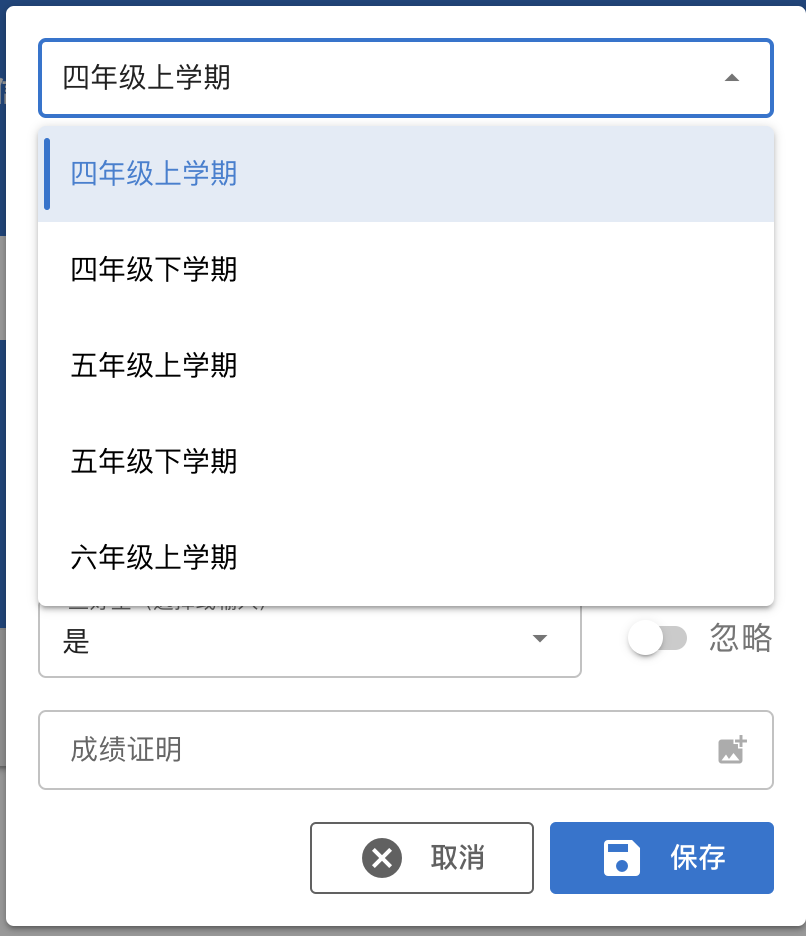Click into the 成绩证明 input field
The image size is (806, 936).
(406, 750)
